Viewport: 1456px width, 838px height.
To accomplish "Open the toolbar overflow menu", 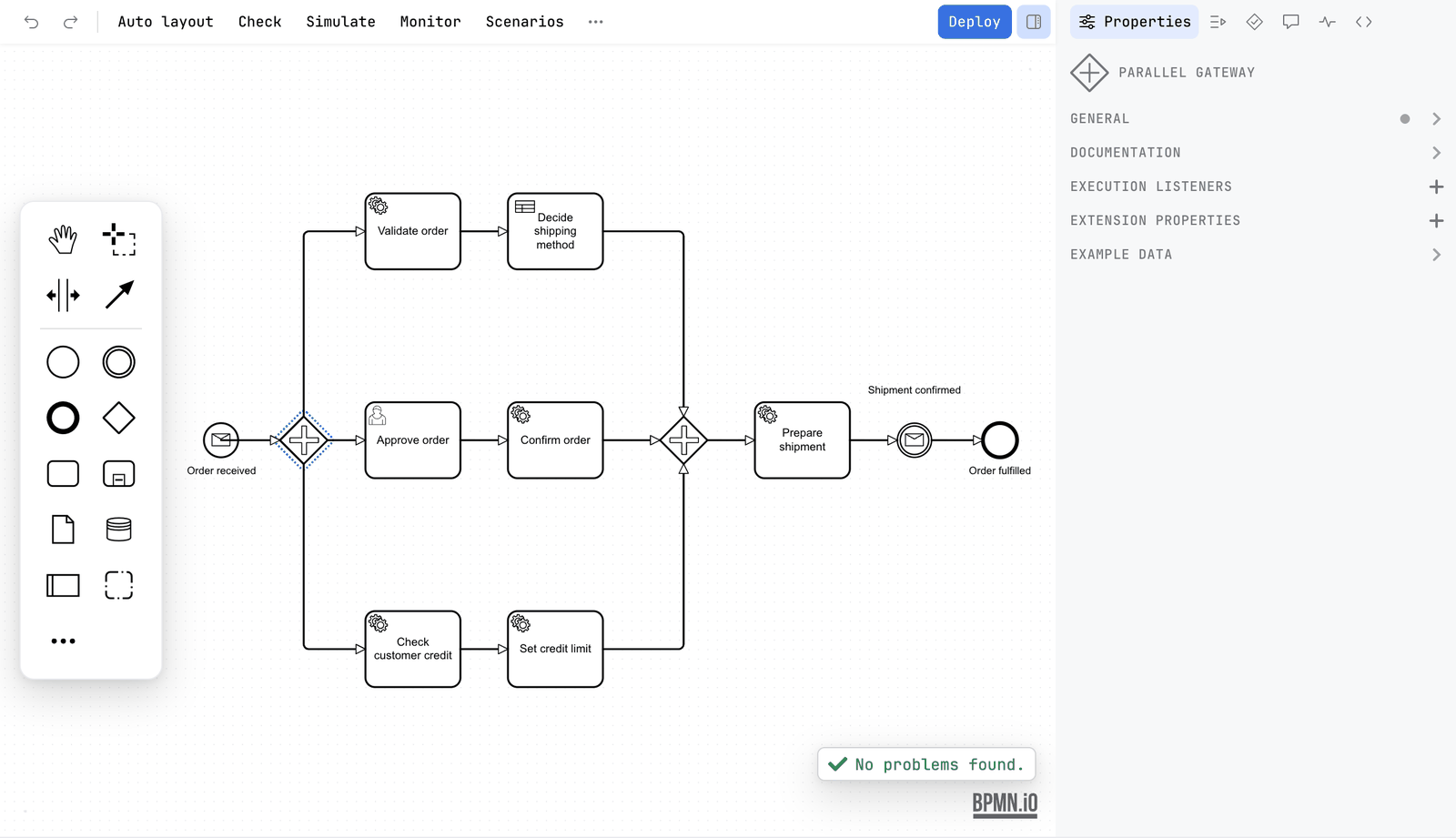I will (596, 22).
